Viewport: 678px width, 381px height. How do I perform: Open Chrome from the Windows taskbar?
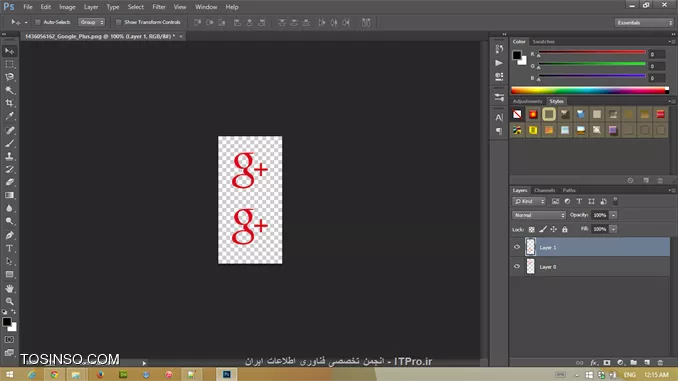coord(54,375)
